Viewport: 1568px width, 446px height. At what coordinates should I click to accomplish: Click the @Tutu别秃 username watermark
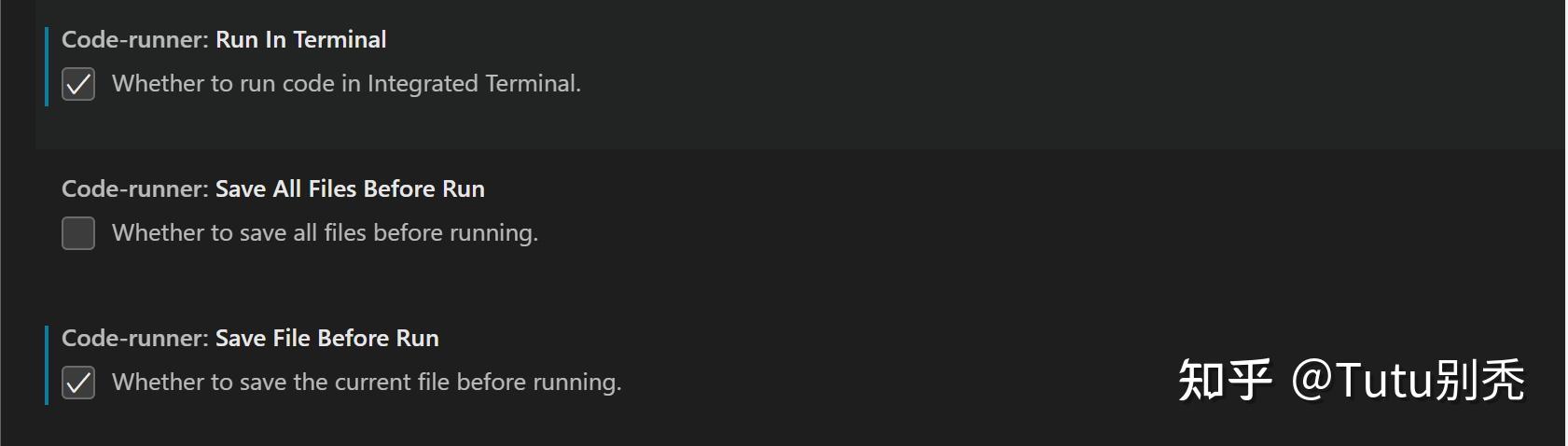point(1408,381)
